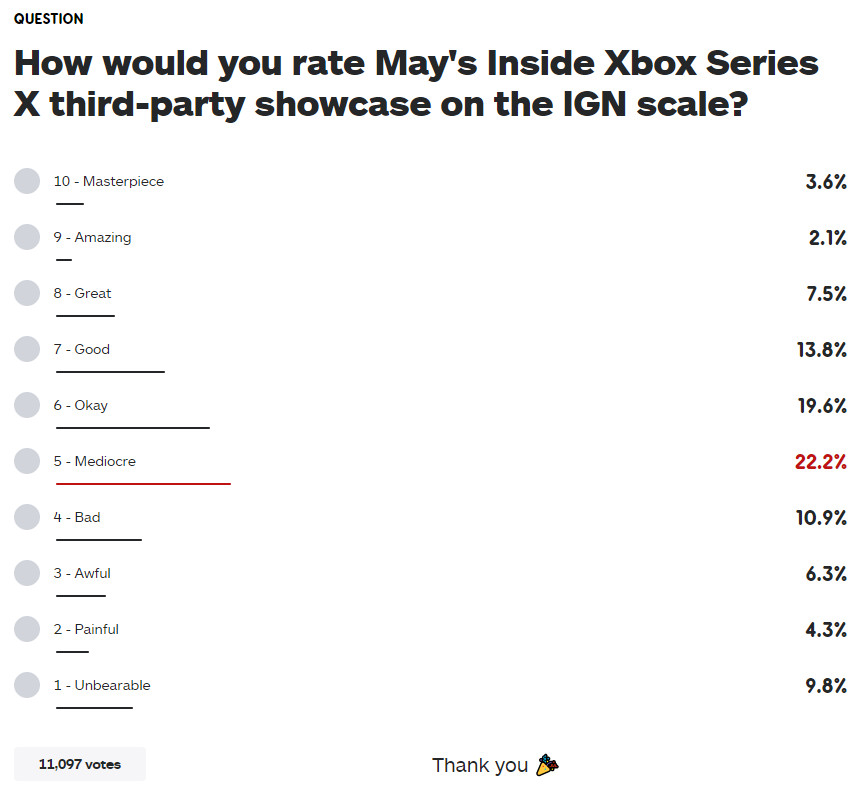Image resolution: width=866 pixels, height=792 pixels.
Task: Click the 6 - Okay result bar
Action: [133, 428]
